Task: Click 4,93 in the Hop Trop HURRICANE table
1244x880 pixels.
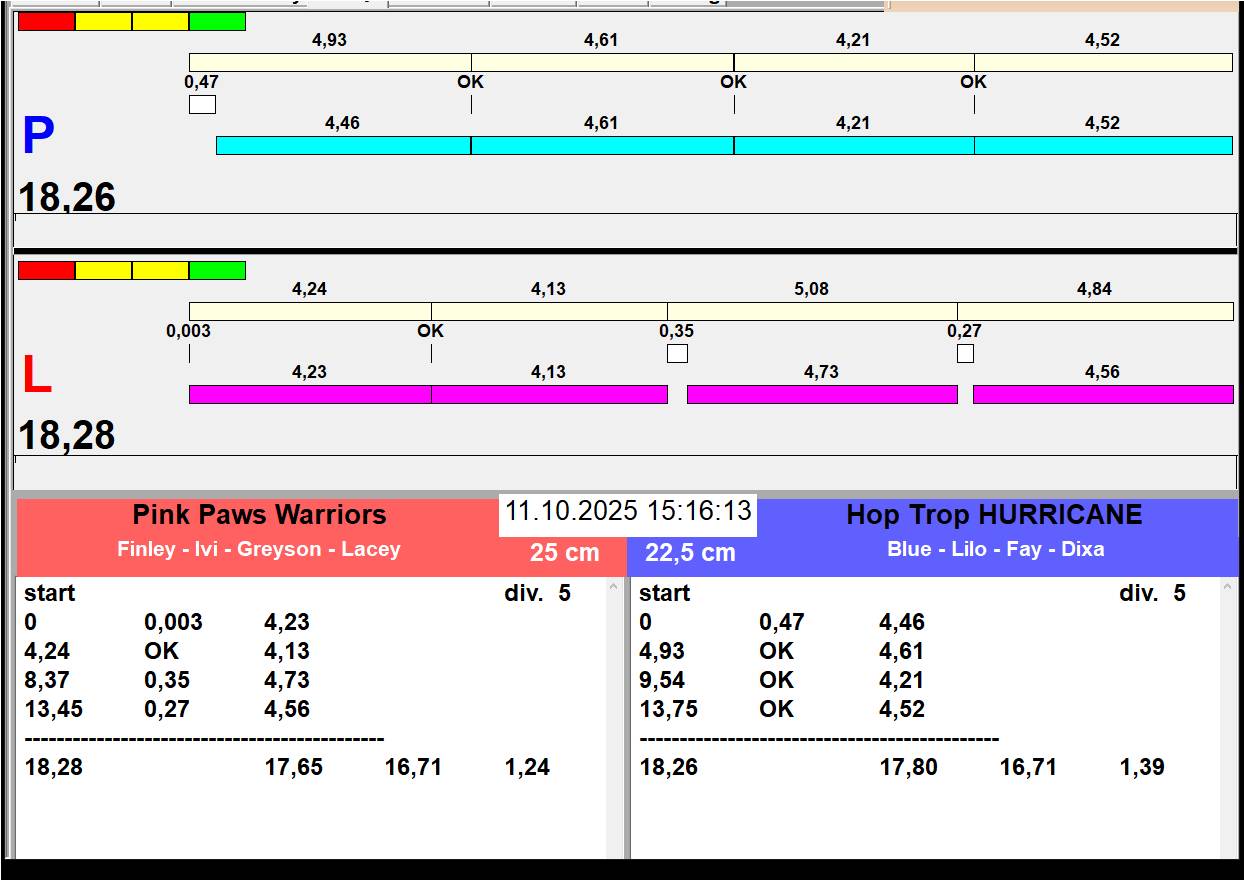Action: tap(661, 651)
